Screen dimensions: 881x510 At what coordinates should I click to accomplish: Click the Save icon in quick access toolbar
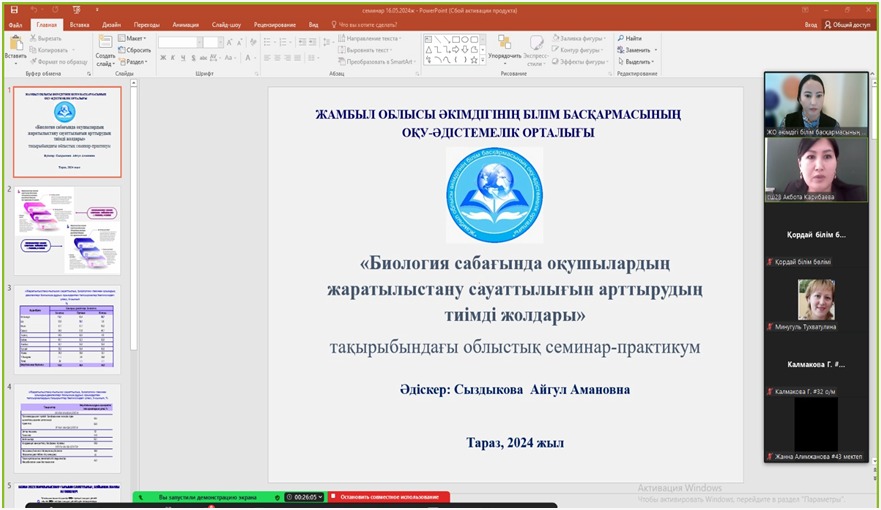(x=15, y=10)
